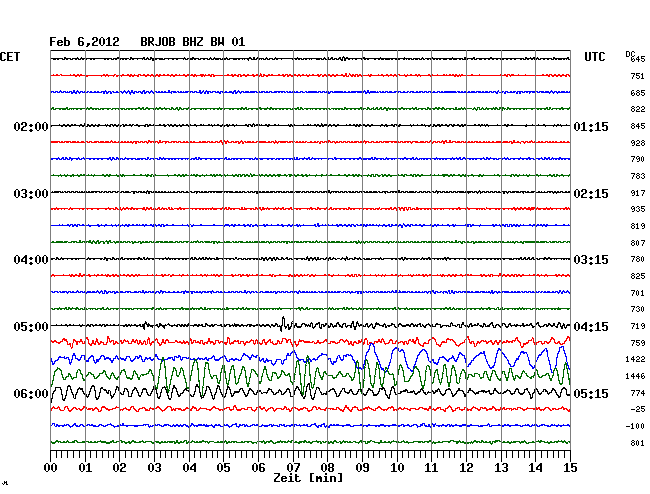The image size is (650, 494).
Task: Click the x-axis minute label "00"
Action: tap(51, 468)
